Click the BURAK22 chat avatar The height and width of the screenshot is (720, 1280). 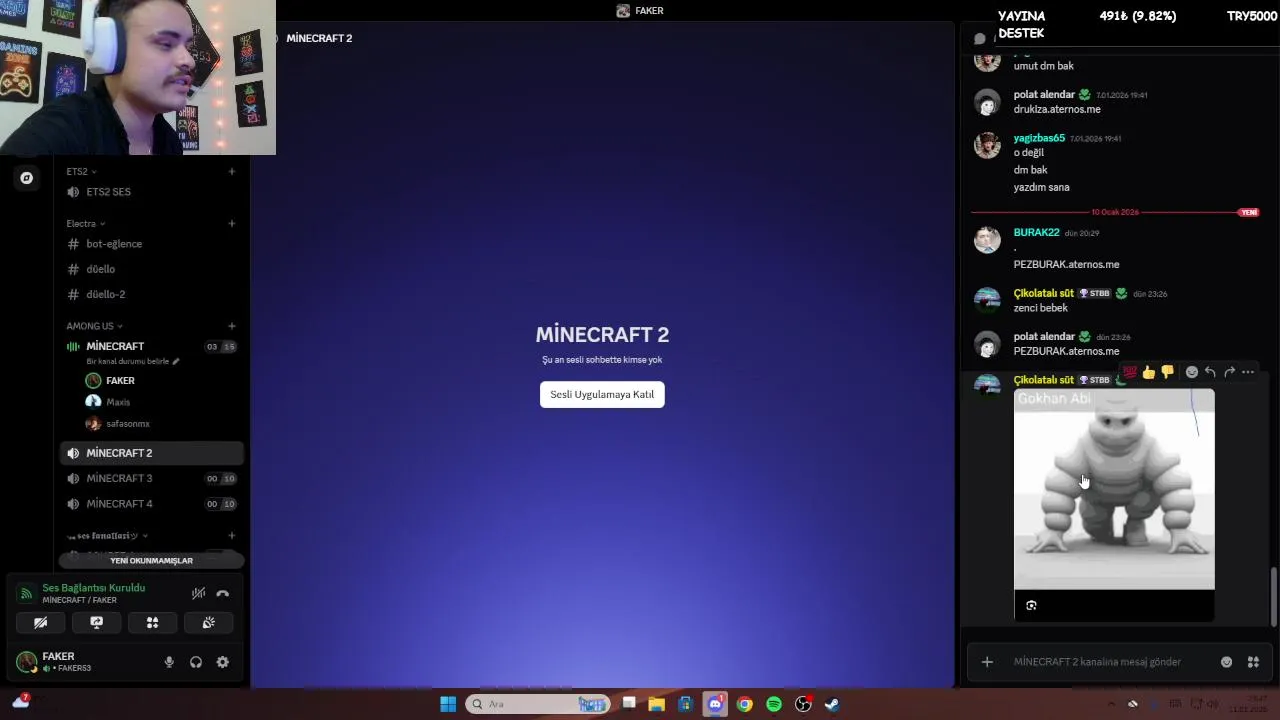click(x=987, y=240)
